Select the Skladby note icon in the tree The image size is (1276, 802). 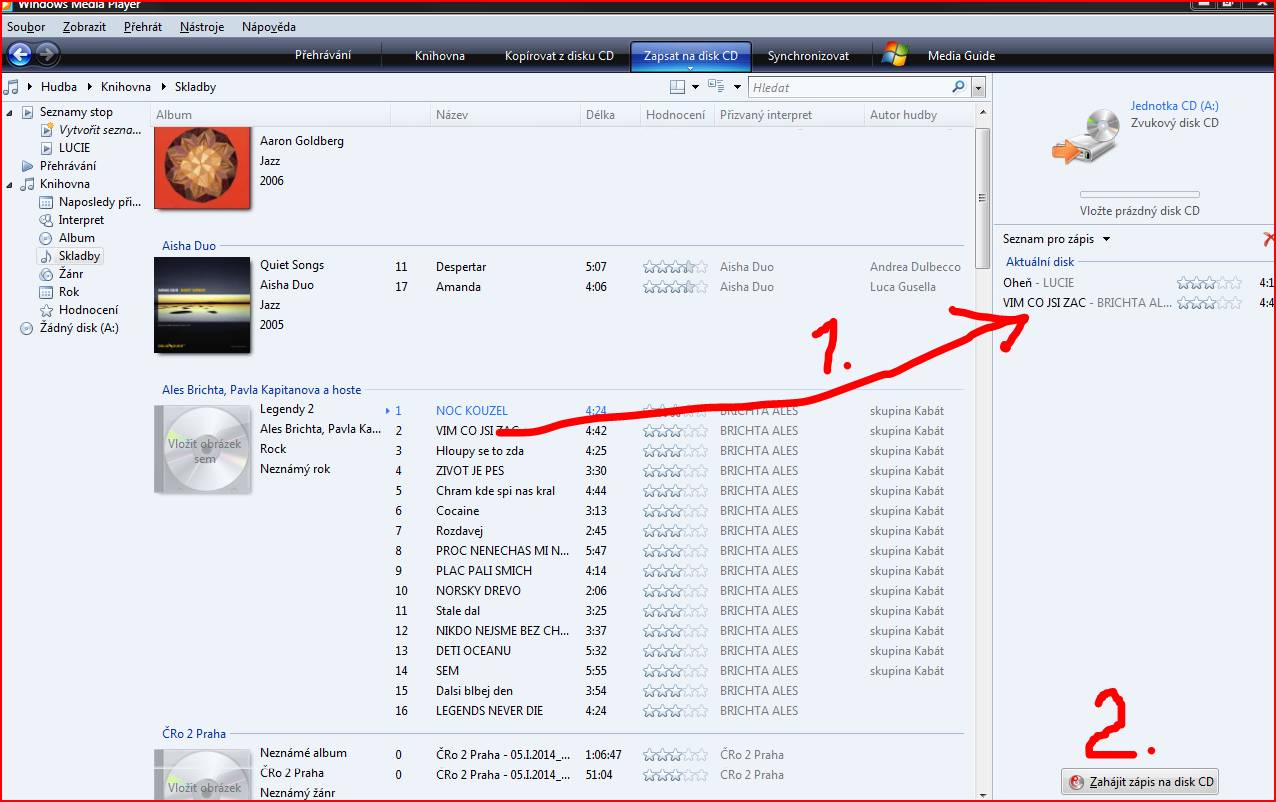46,256
